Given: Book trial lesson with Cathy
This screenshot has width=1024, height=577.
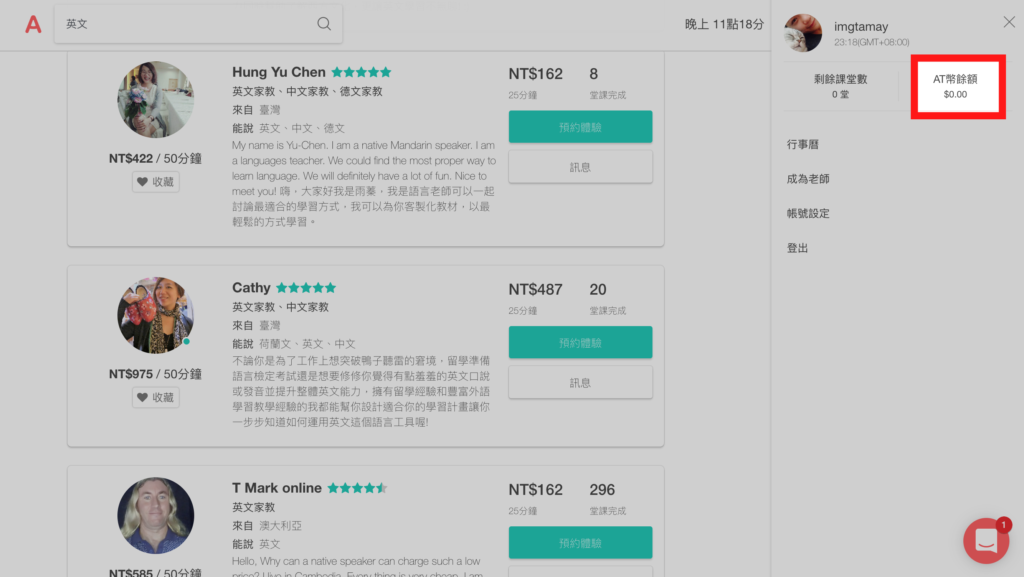Looking at the screenshot, I should click(x=580, y=342).
